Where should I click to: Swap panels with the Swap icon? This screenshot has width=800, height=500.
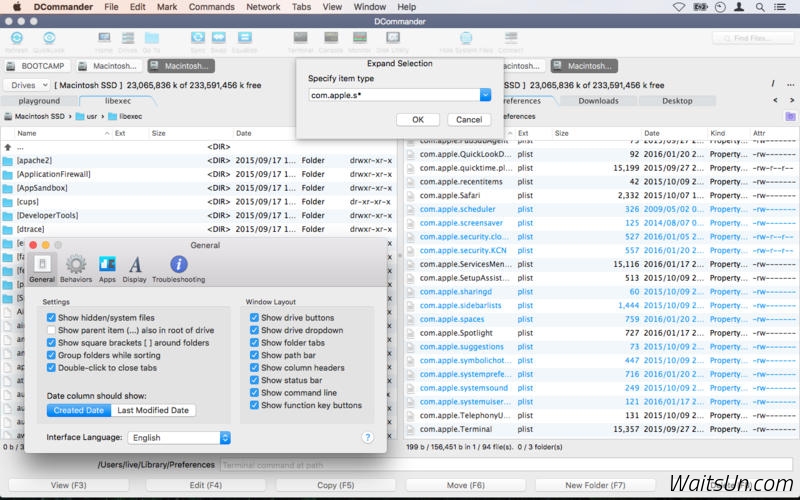(218, 38)
